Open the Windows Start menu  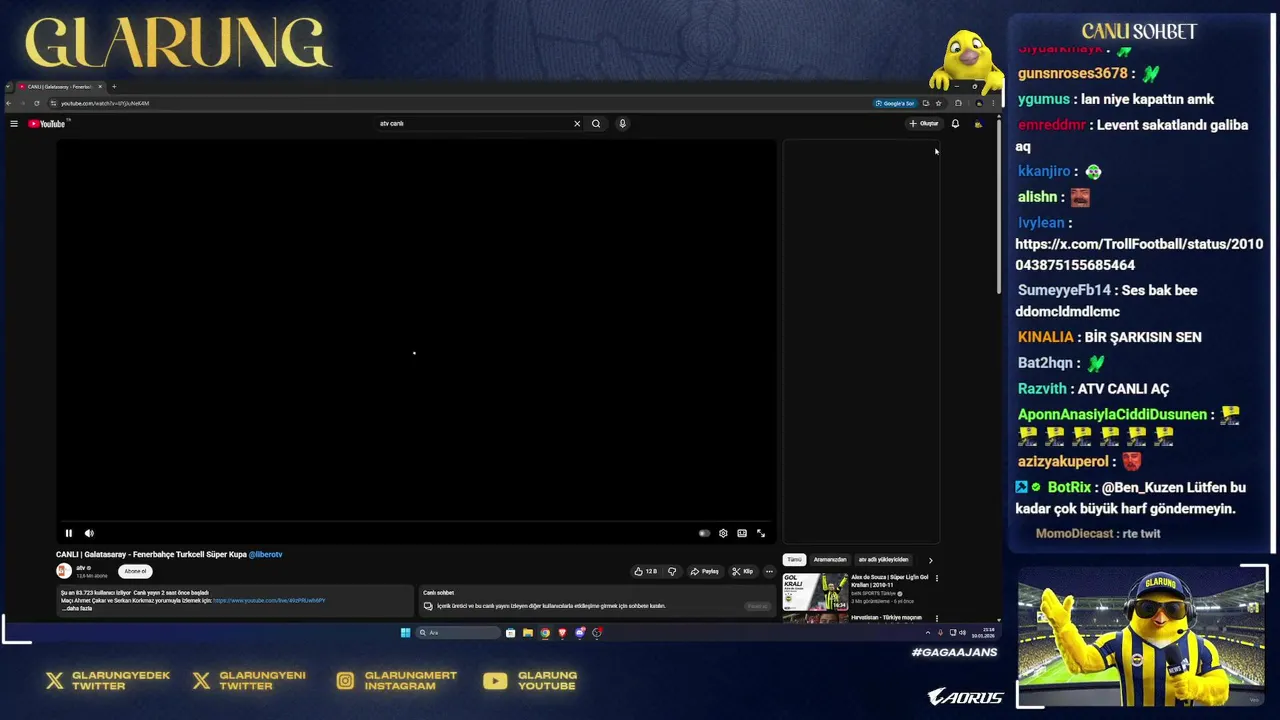(405, 632)
